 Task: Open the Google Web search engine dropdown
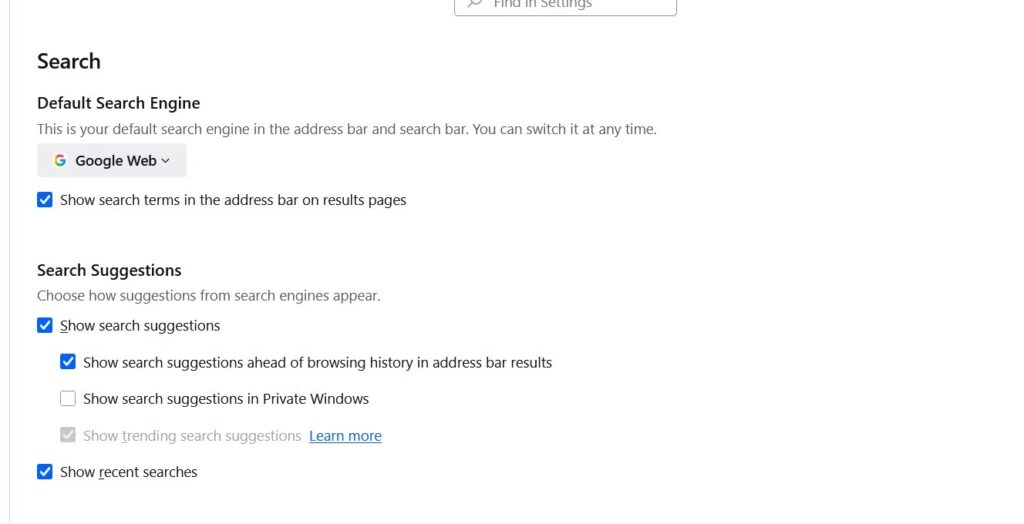(112, 160)
